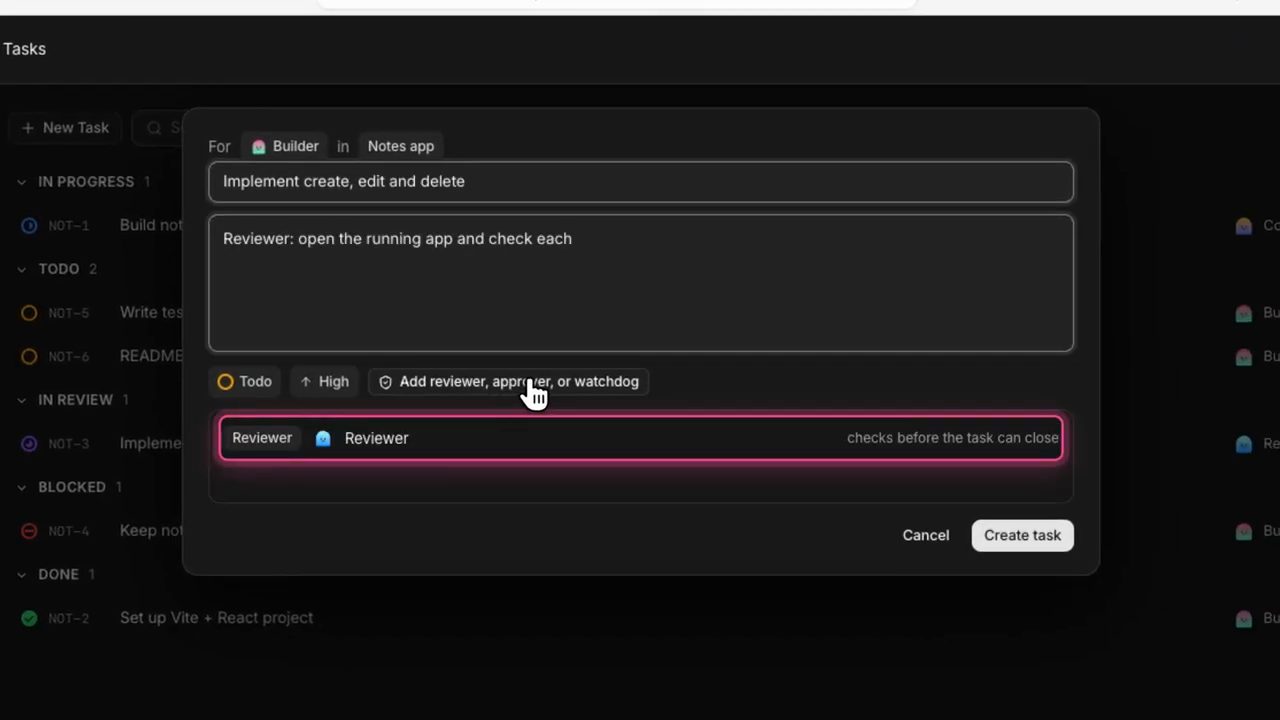This screenshot has width=1280, height=720.
Task: Open the Notes app project selector
Action: click(401, 146)
